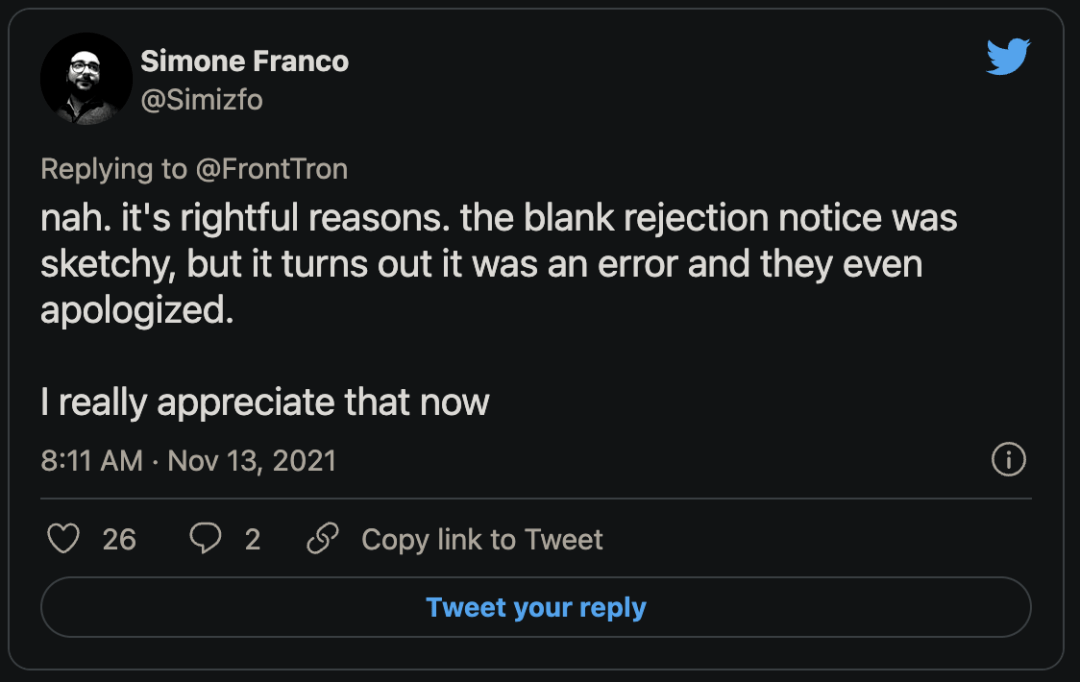The height and width of the screenshot is (682, 1080).
Task: Click the 2 replies count
Action: pos(252,540)
